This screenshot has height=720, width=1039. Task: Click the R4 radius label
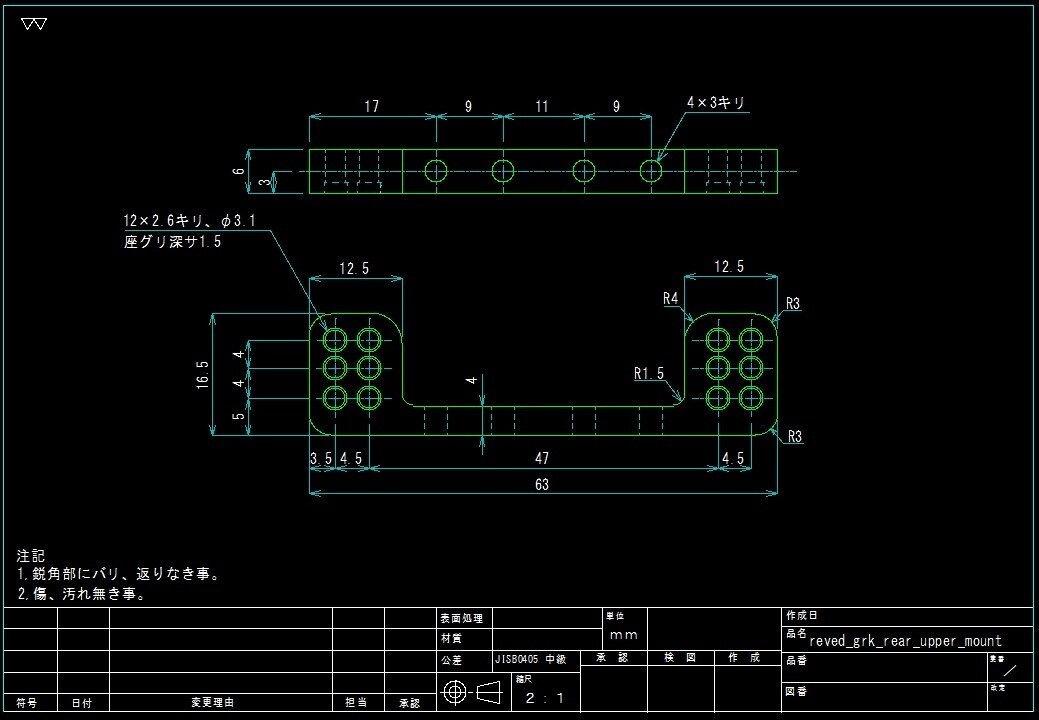coord(671,299)
